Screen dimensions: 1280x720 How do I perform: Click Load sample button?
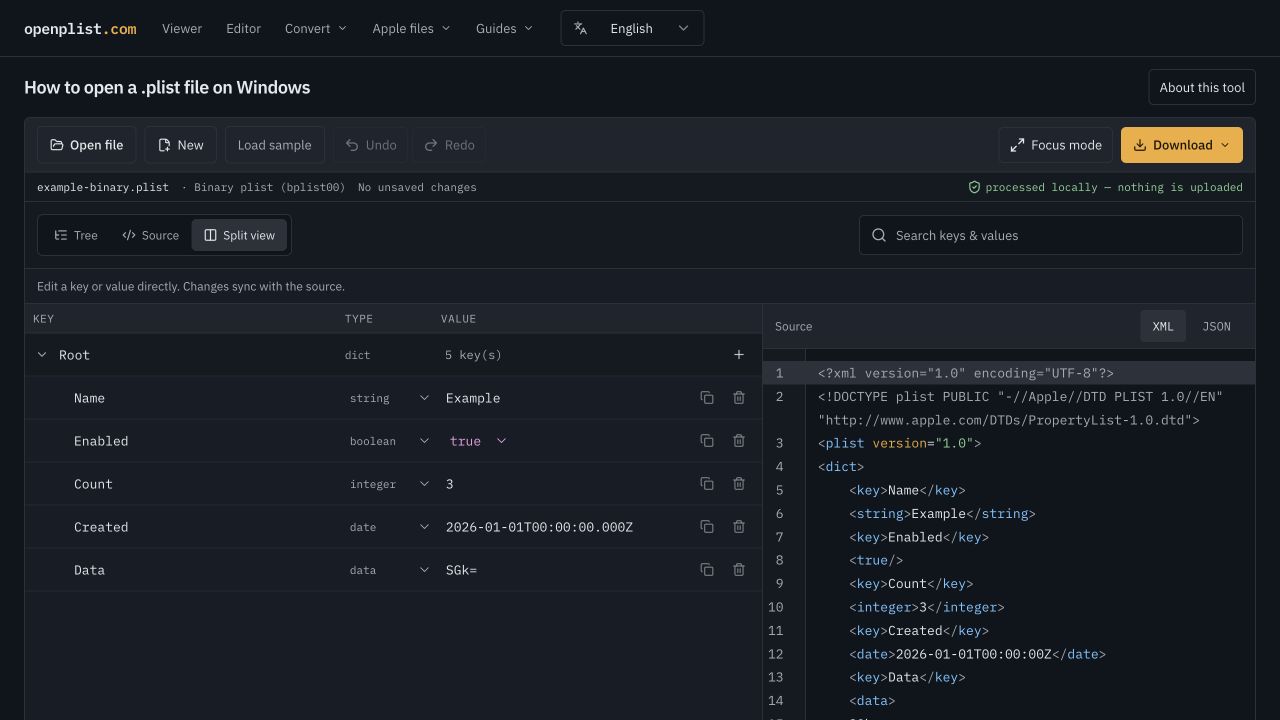274,145
